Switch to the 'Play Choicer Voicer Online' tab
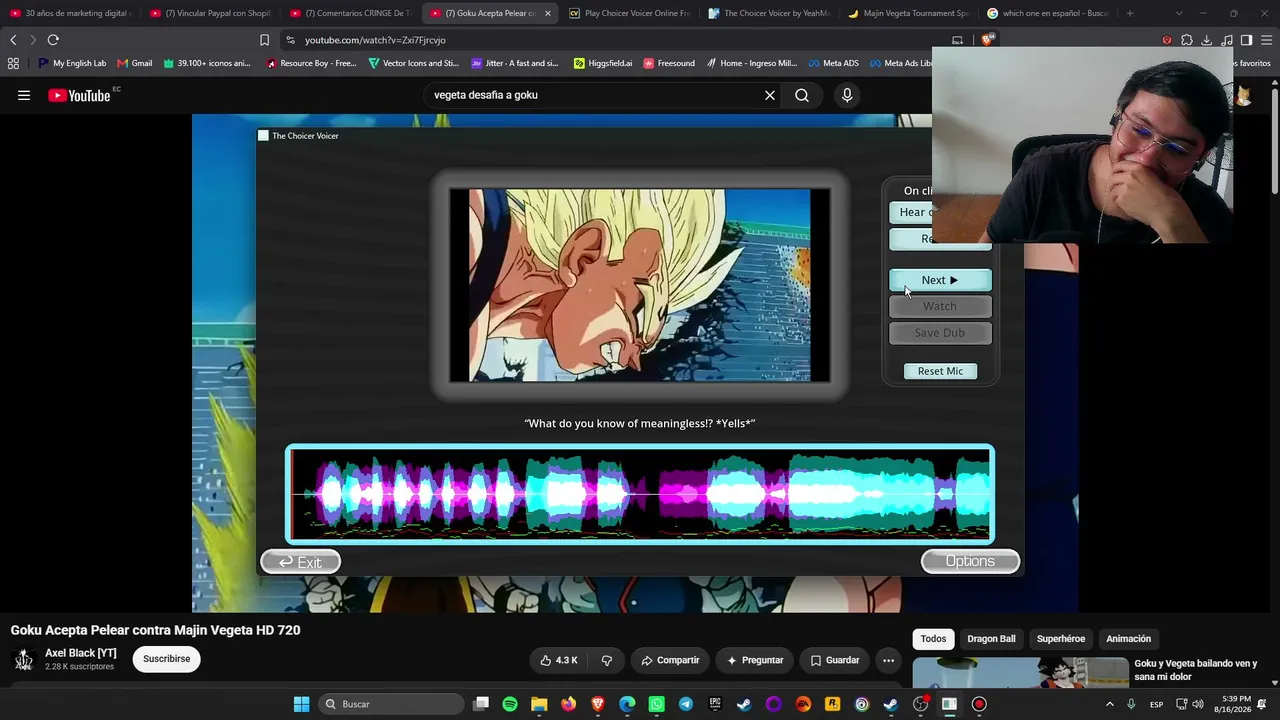 click(629, 13)
